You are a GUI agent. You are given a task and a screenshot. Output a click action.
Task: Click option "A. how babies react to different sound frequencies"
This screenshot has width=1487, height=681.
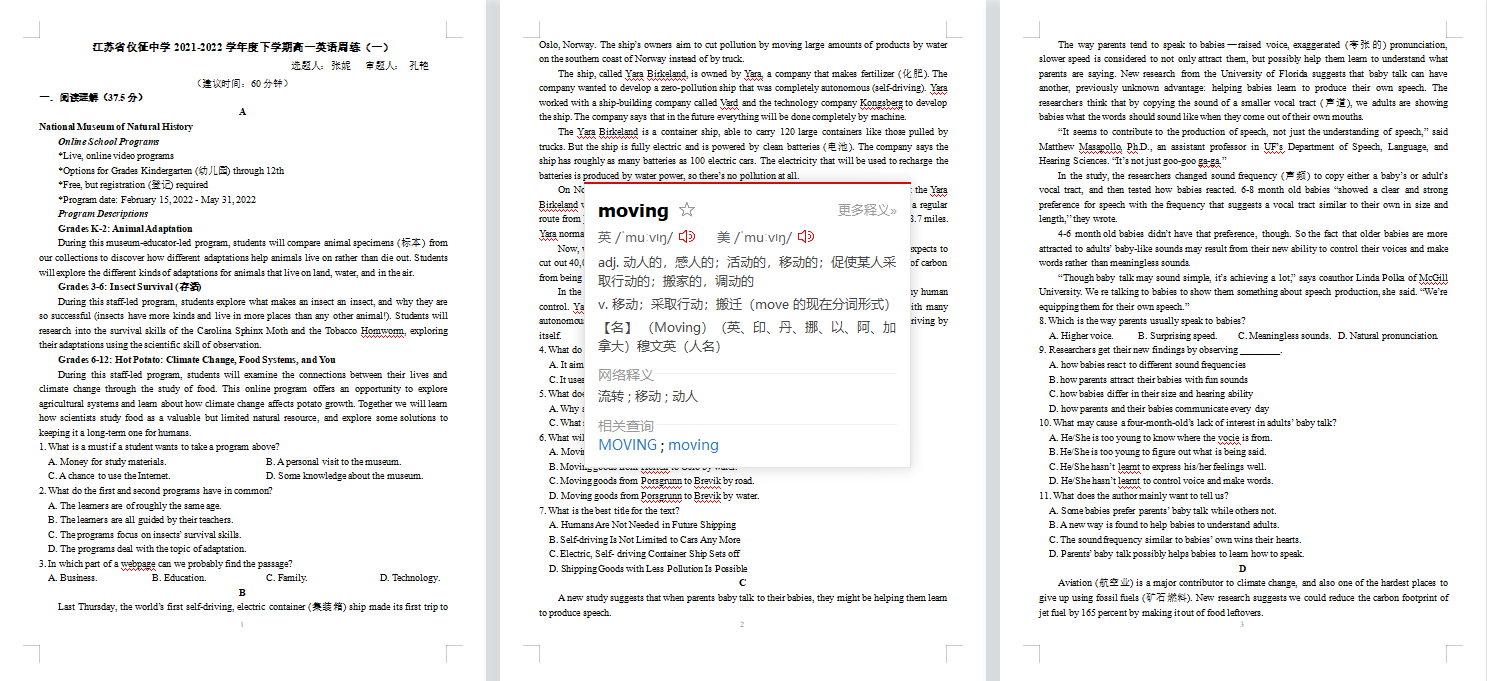1147,365
